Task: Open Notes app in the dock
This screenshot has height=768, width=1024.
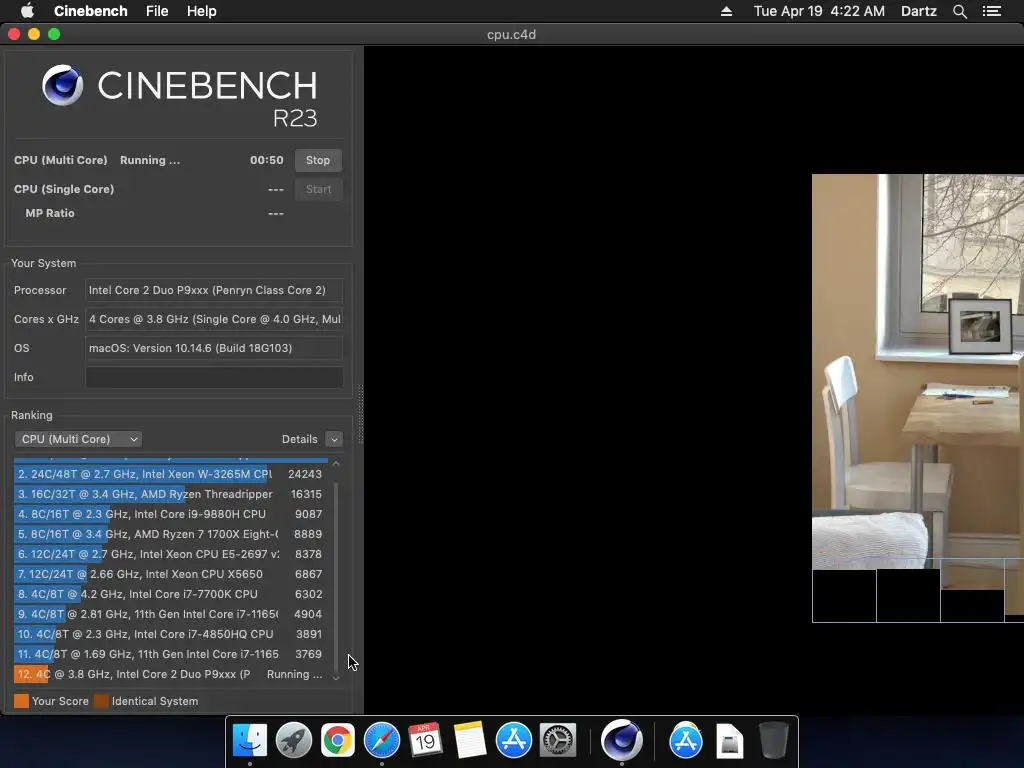Action: click(x=470, y=741)
